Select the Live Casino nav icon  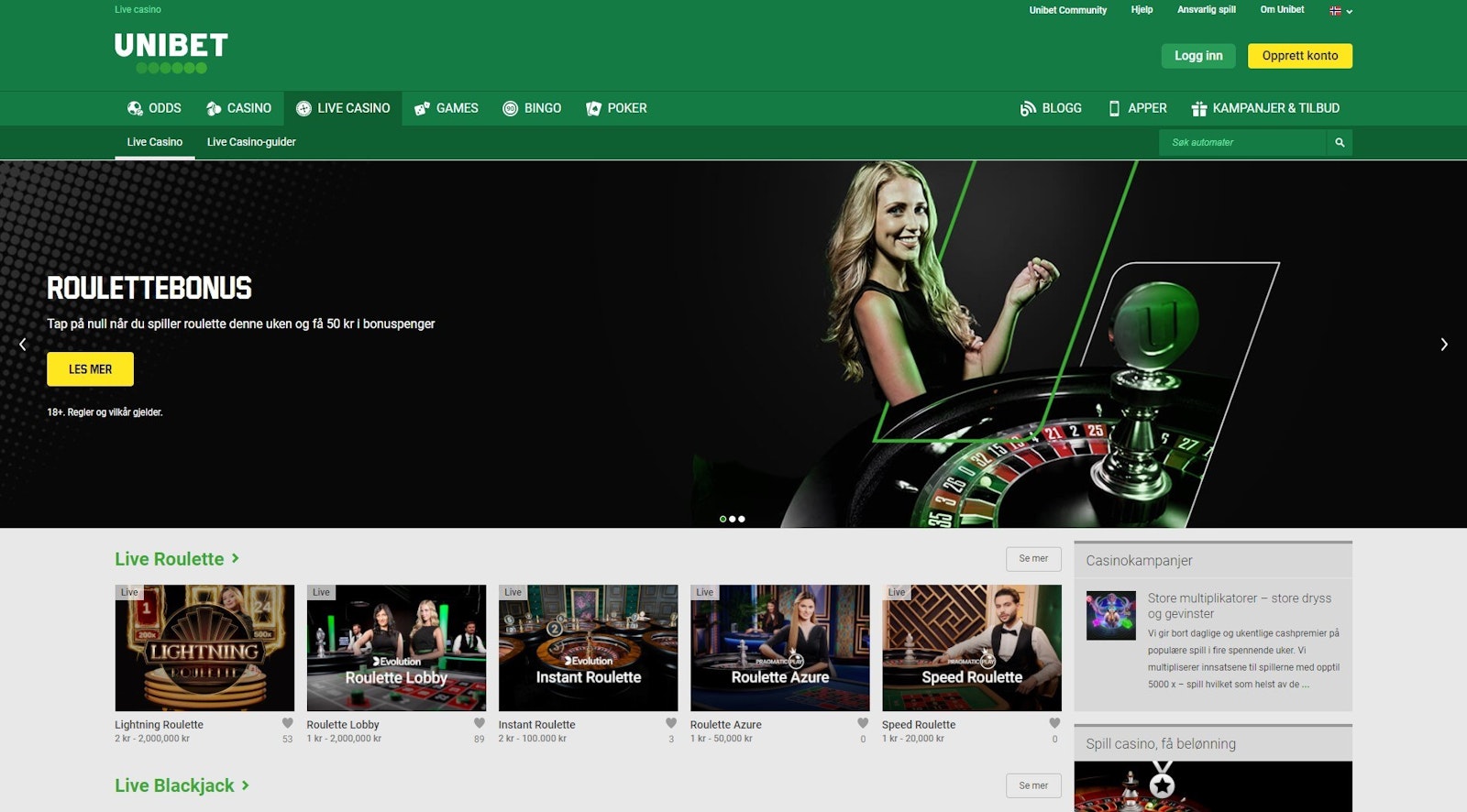(303, 108)
